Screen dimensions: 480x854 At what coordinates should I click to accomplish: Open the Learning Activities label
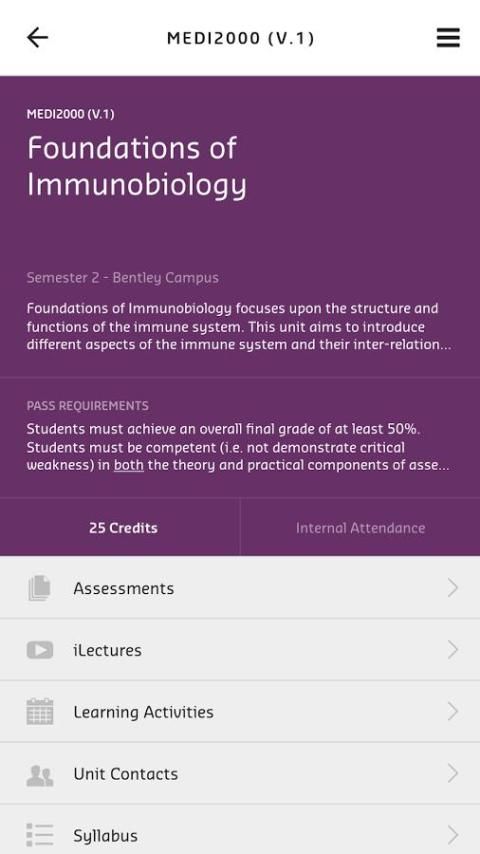click(143, 712)
